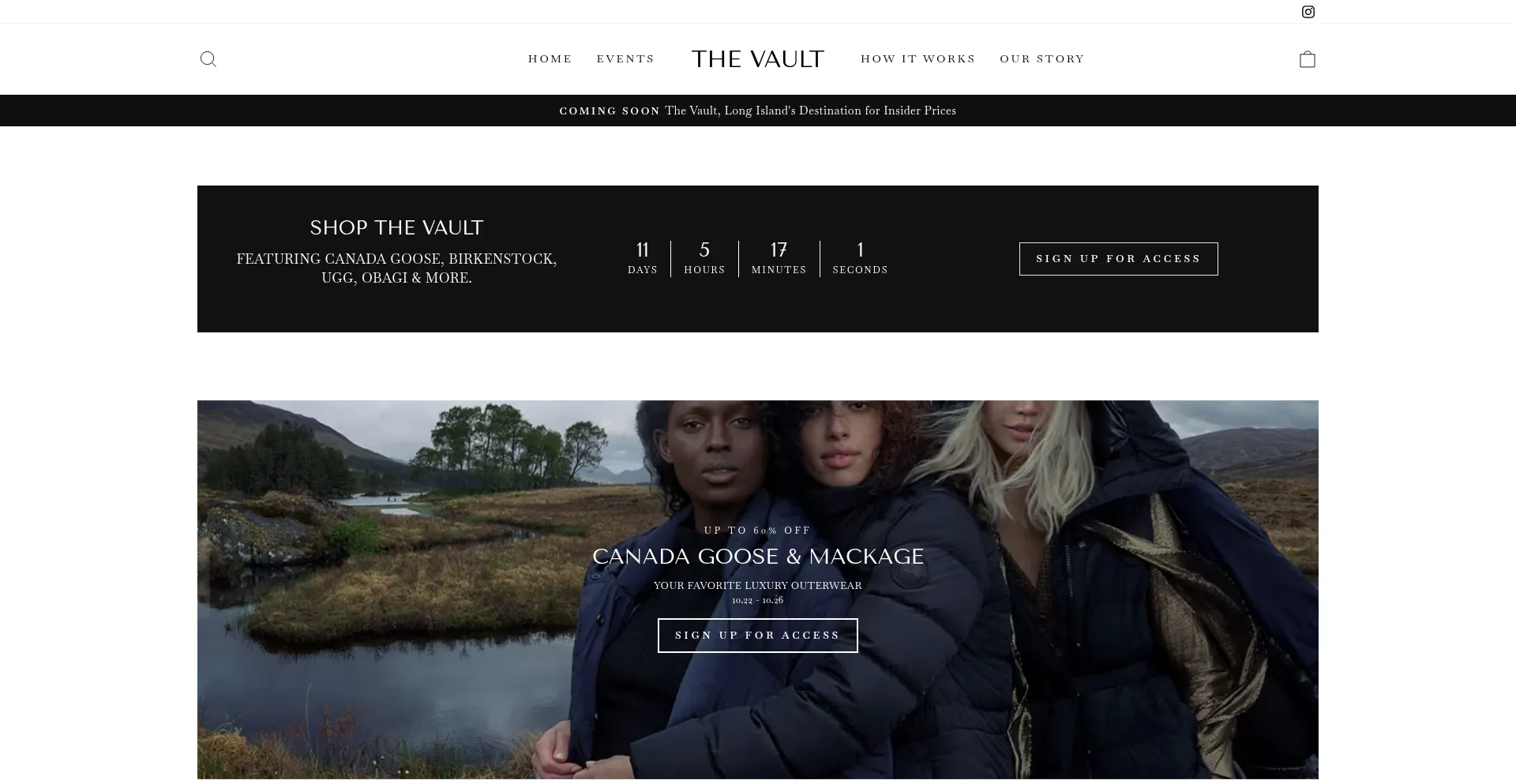Image resolution: width=1516 pixels, height=784 pixels.
Task: Open the search magnifier icon
Action: [x=208, y=59]
